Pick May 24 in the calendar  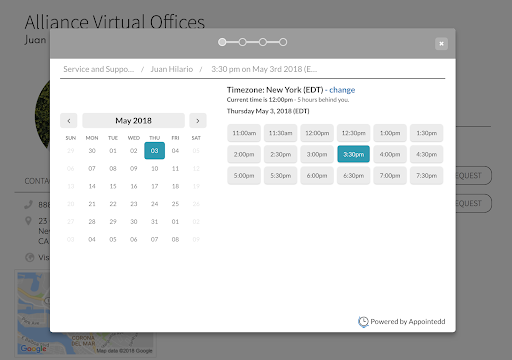[154, 204]
